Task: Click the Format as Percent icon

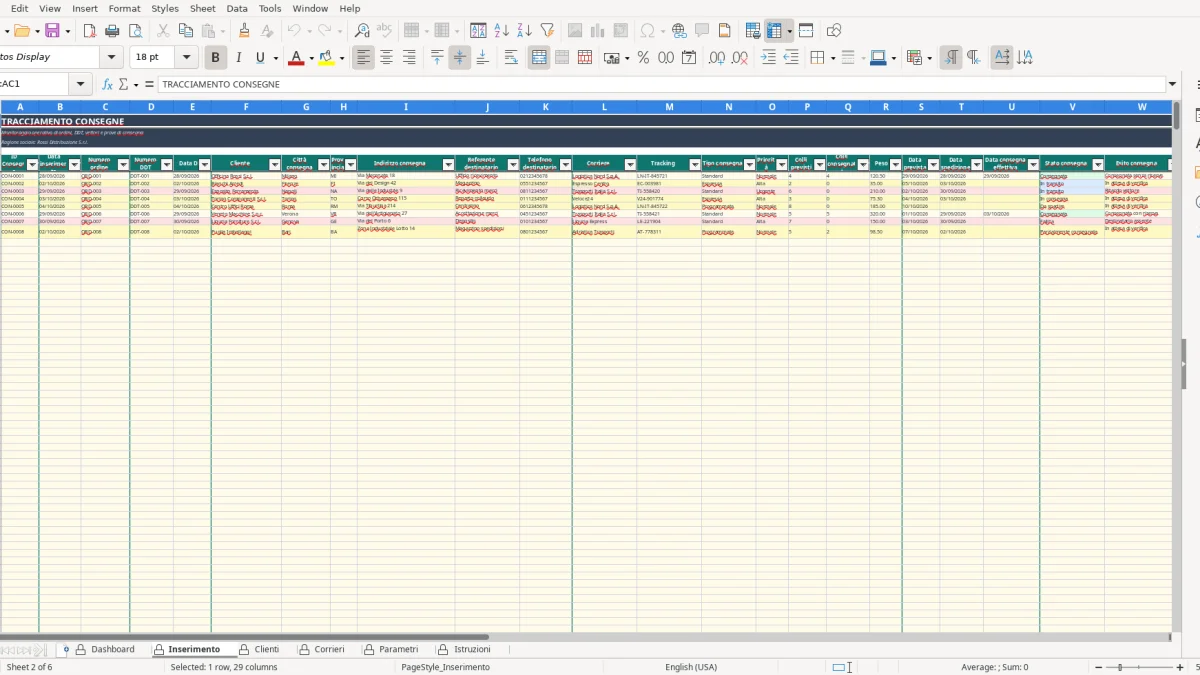Action: tap(643, 58)
